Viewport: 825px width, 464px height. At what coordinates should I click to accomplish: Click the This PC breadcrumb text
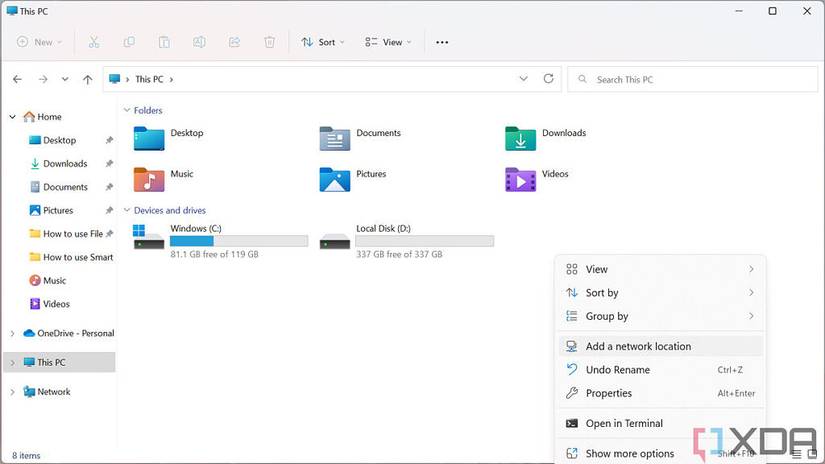pos(149,79)
